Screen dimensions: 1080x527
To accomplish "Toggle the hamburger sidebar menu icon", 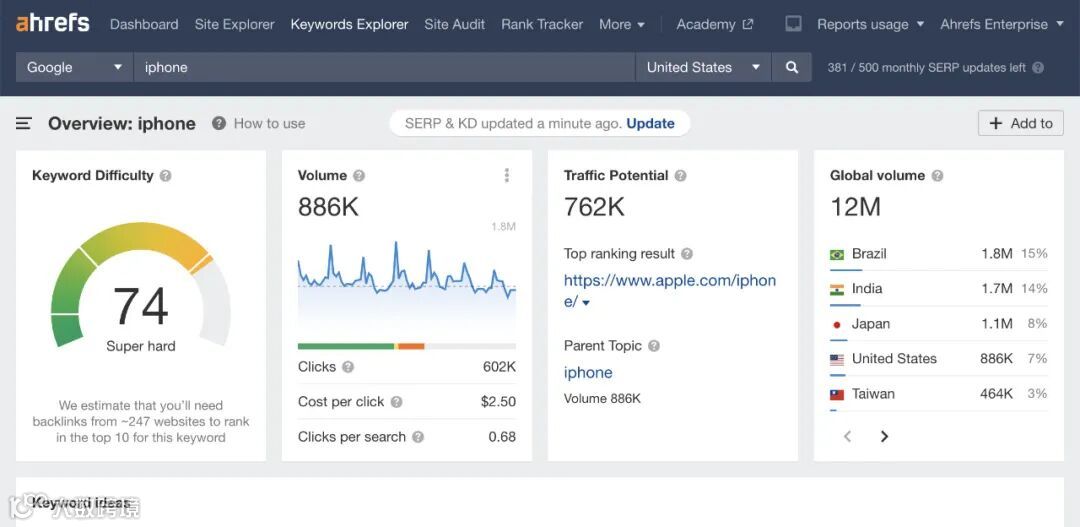I will [24, 124].
